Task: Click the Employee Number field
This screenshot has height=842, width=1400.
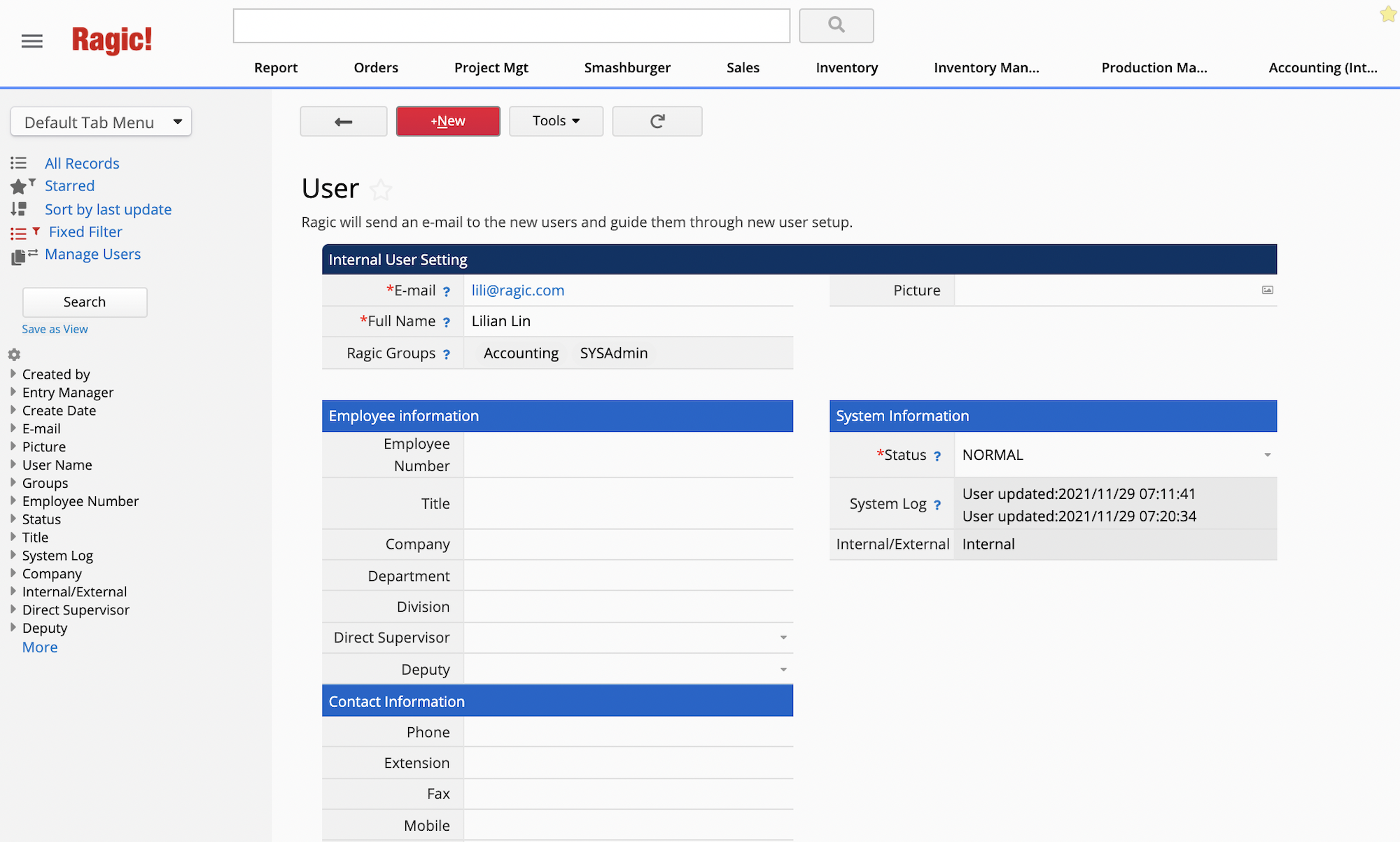Action: (628, 455)
